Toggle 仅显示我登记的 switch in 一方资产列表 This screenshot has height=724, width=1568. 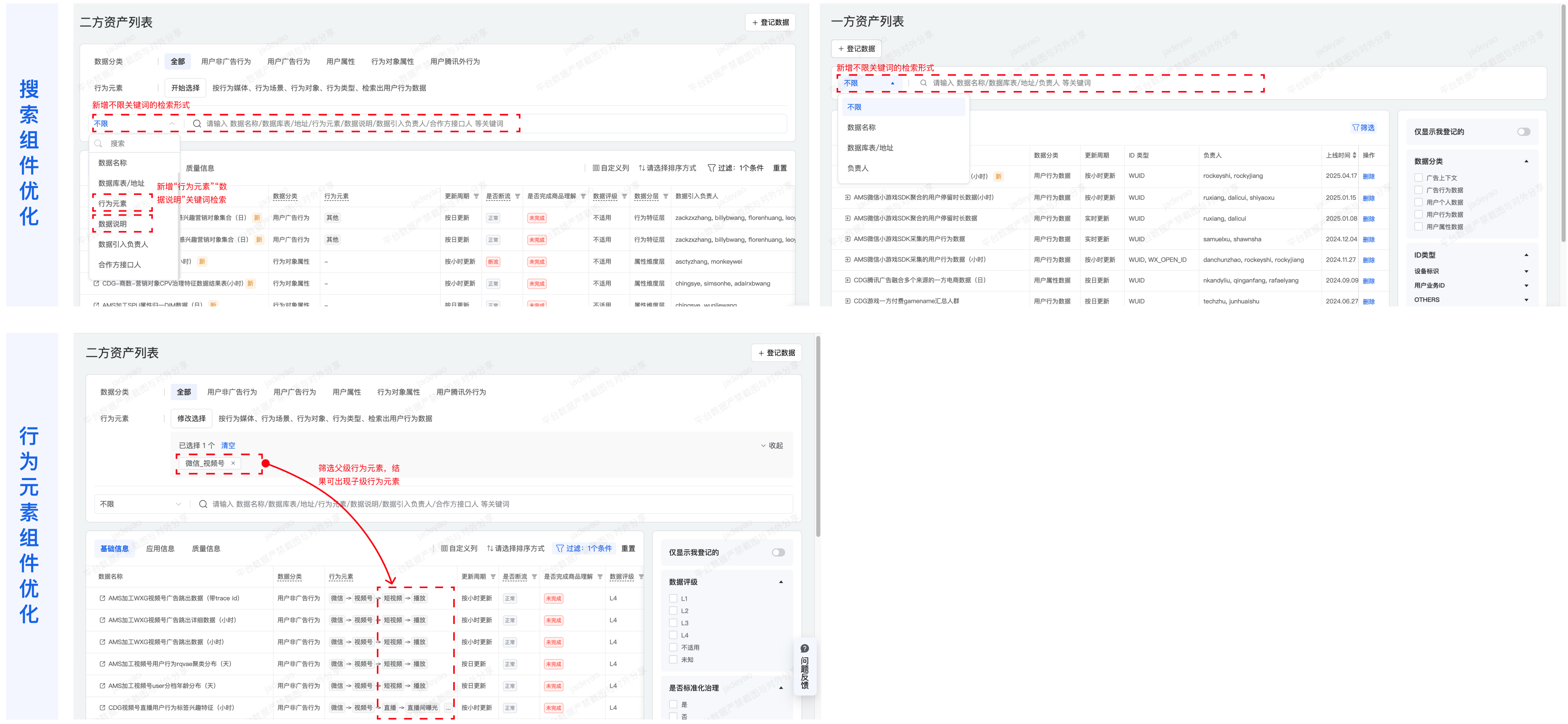1524,132
